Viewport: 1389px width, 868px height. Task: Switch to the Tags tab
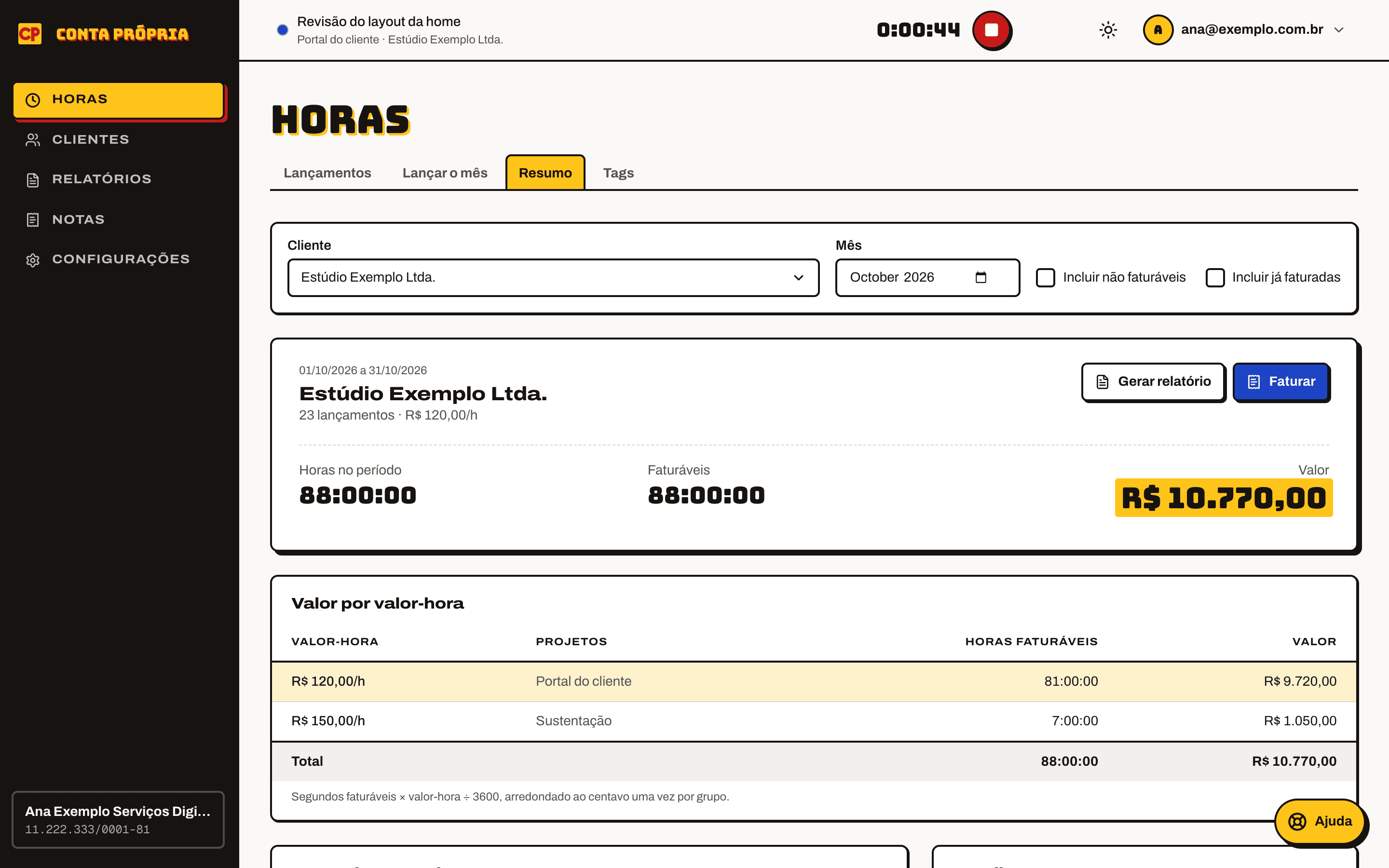click(x=618, y=173)
